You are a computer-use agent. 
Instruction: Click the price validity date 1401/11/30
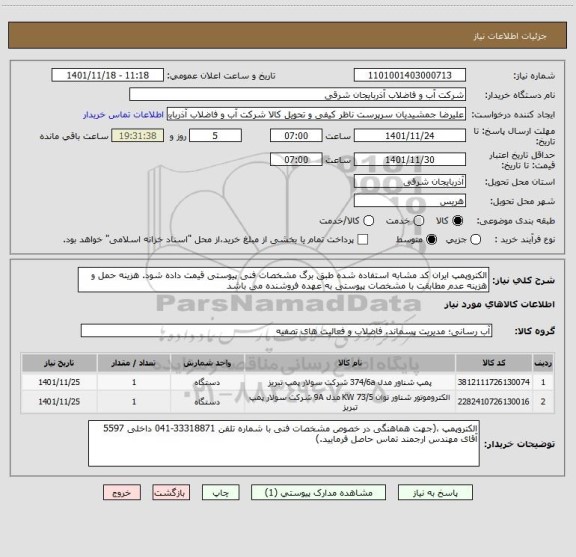[410, 159]
